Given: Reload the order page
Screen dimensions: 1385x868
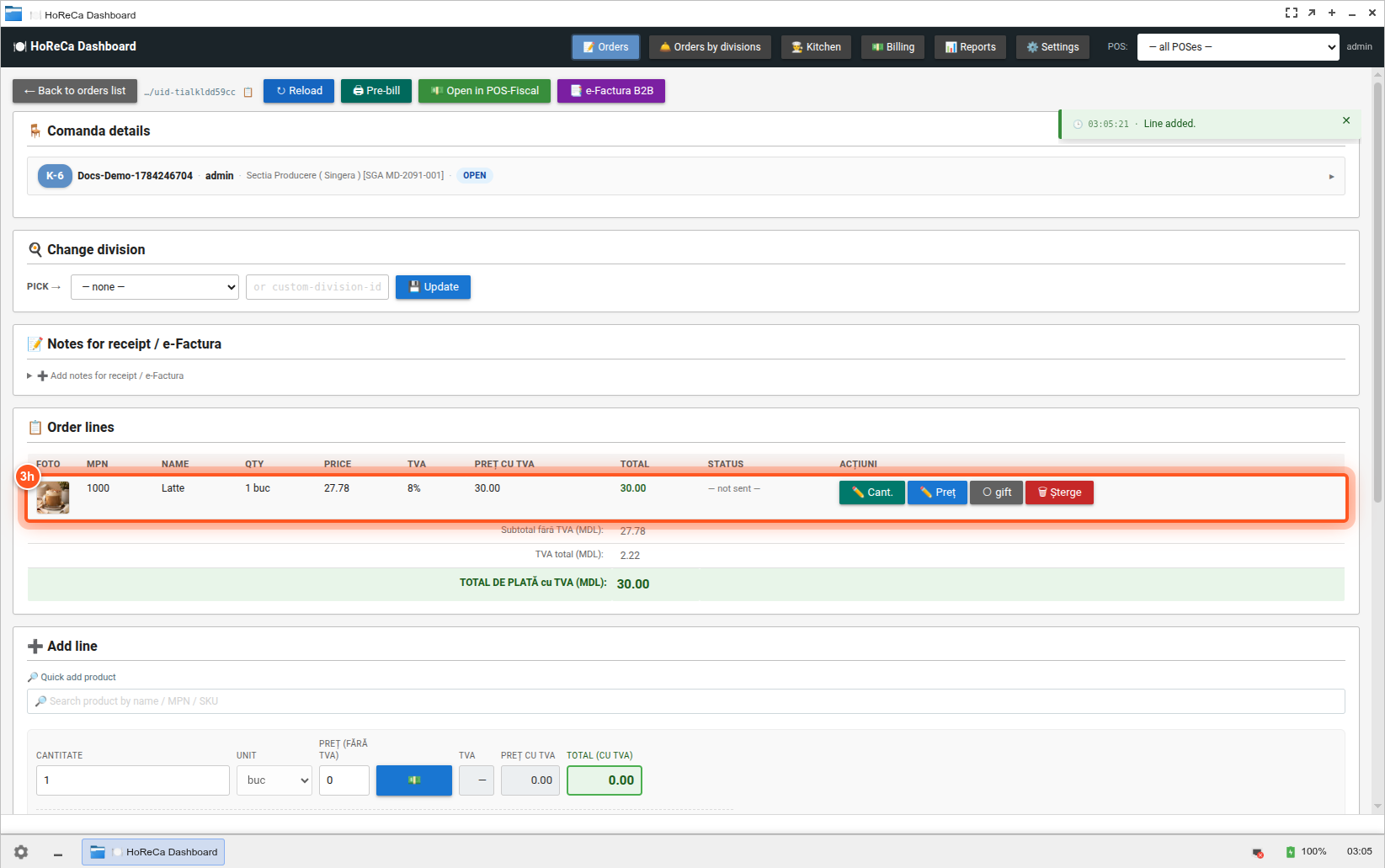Looking at the screenshot, I should (x=299, y=91).
